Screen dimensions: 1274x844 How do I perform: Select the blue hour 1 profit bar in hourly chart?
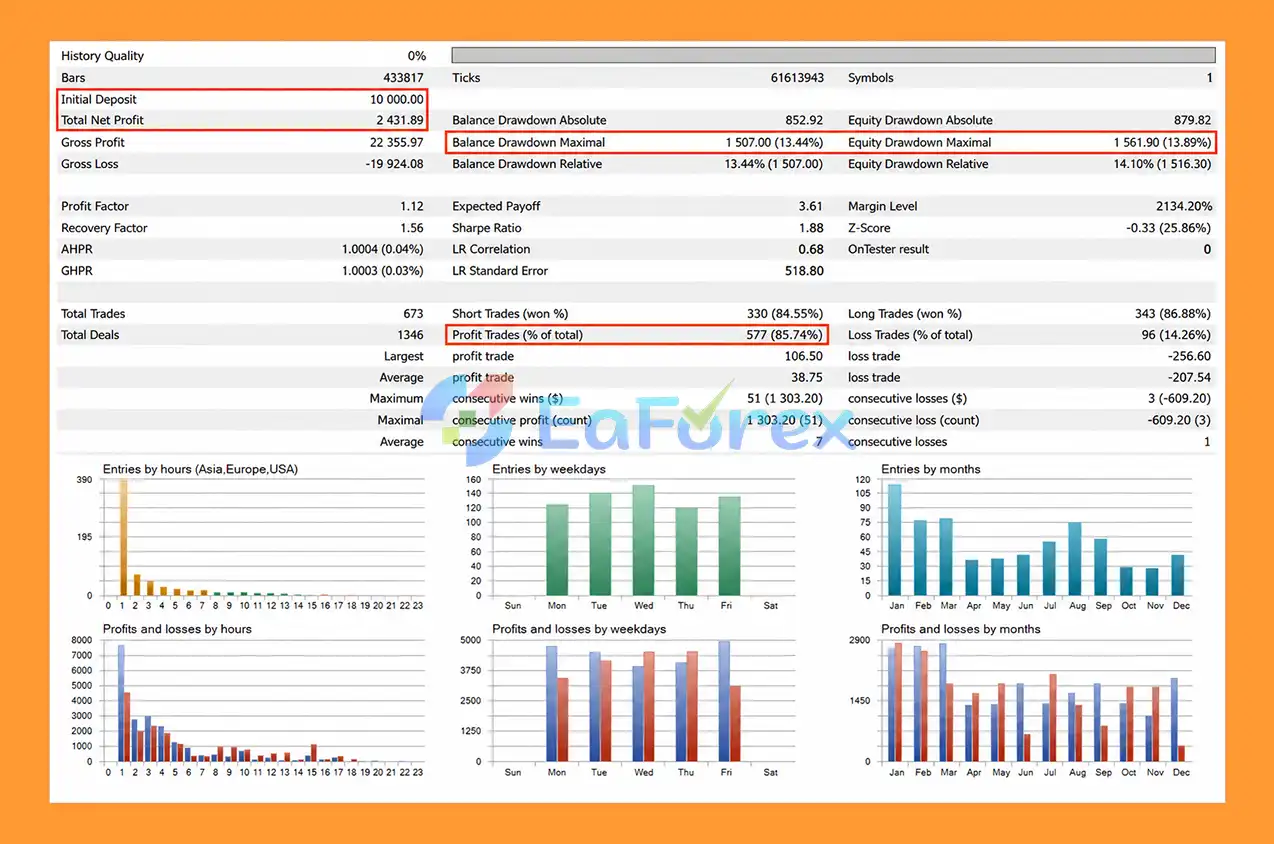pos(121,703)
